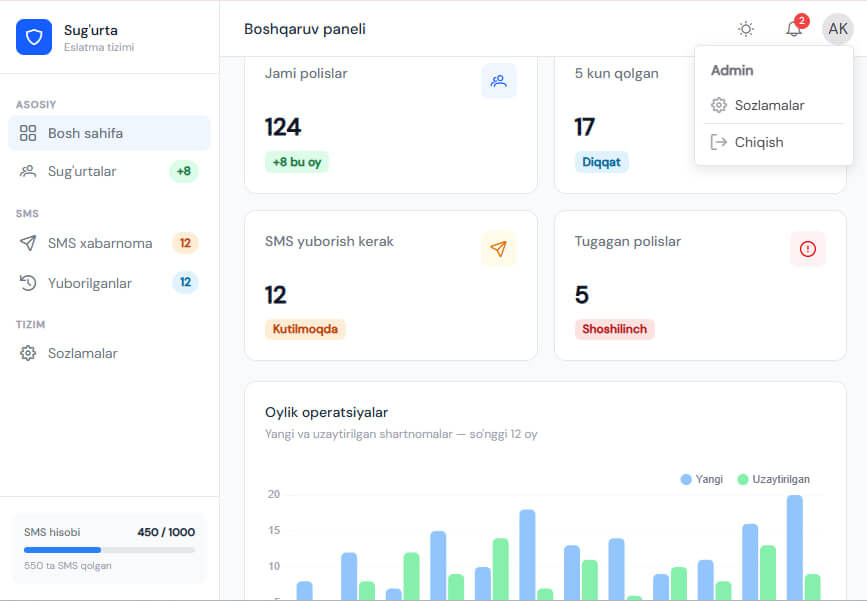Click the AK user avatar
Image resolution: width=867 pixels, height=601 pixels.
pyautogui.click(x=838, y=29)
